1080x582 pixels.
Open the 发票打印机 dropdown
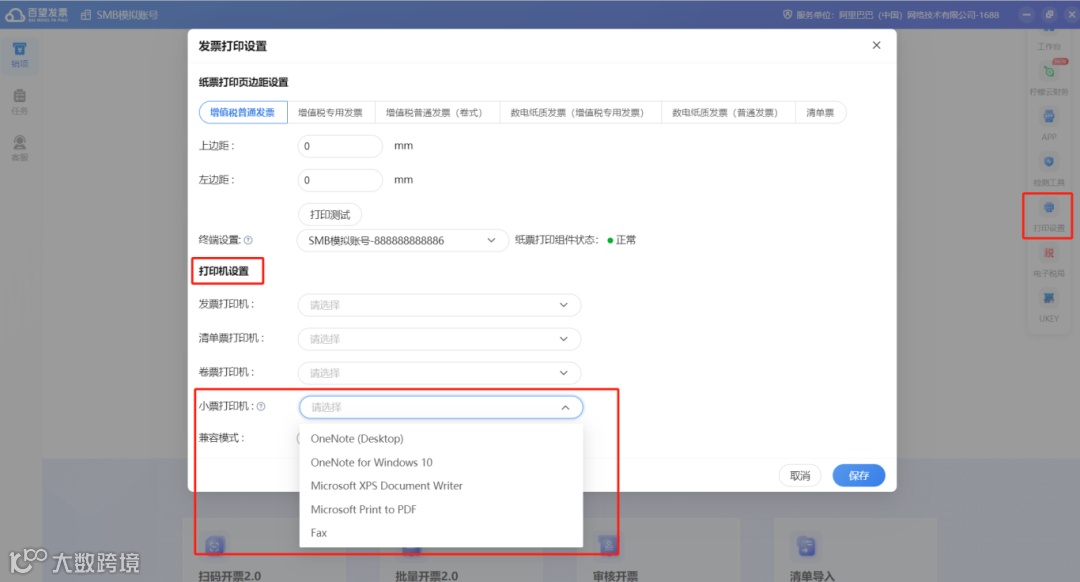point(439,304)
